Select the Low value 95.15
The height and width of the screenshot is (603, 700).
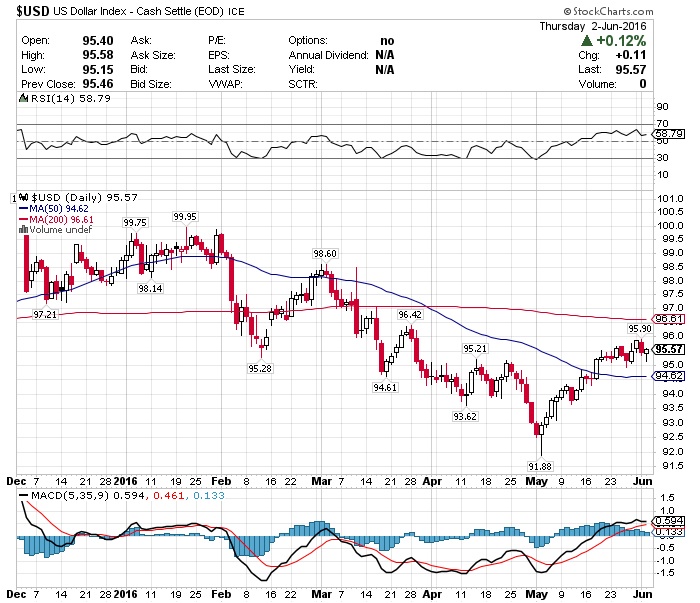point(98,70)
